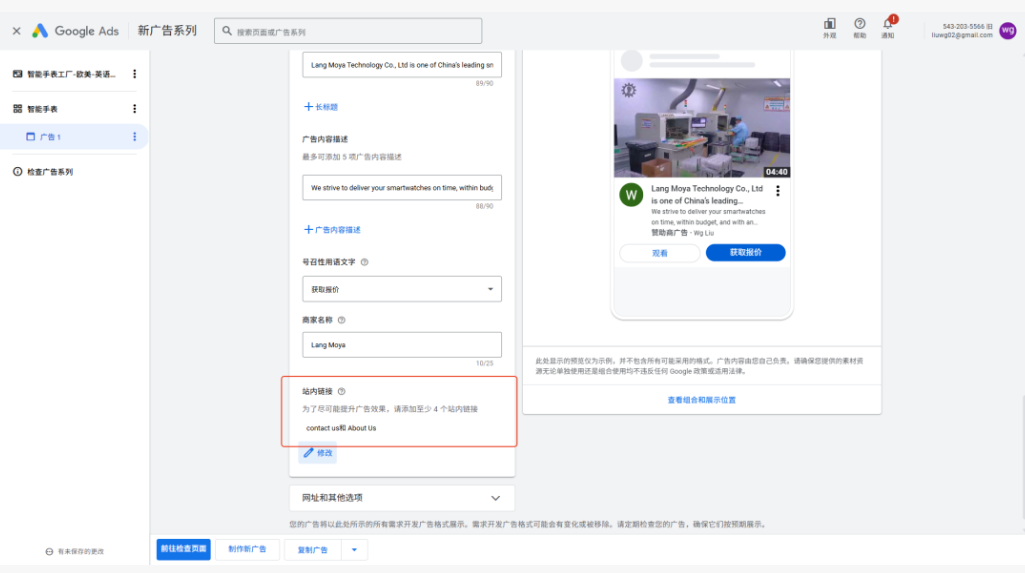Open the arrow dropdown beside 复制广告
Screen dimensions: 1025x573
(x=354, y=549)
